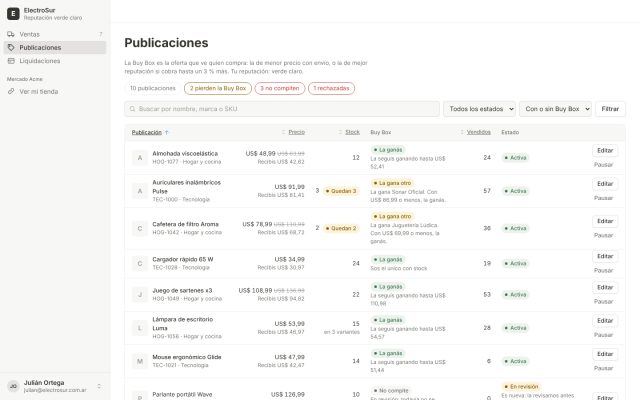Click Lámpara de escritorio Luma thumbnail

click(x=140, y=328)
